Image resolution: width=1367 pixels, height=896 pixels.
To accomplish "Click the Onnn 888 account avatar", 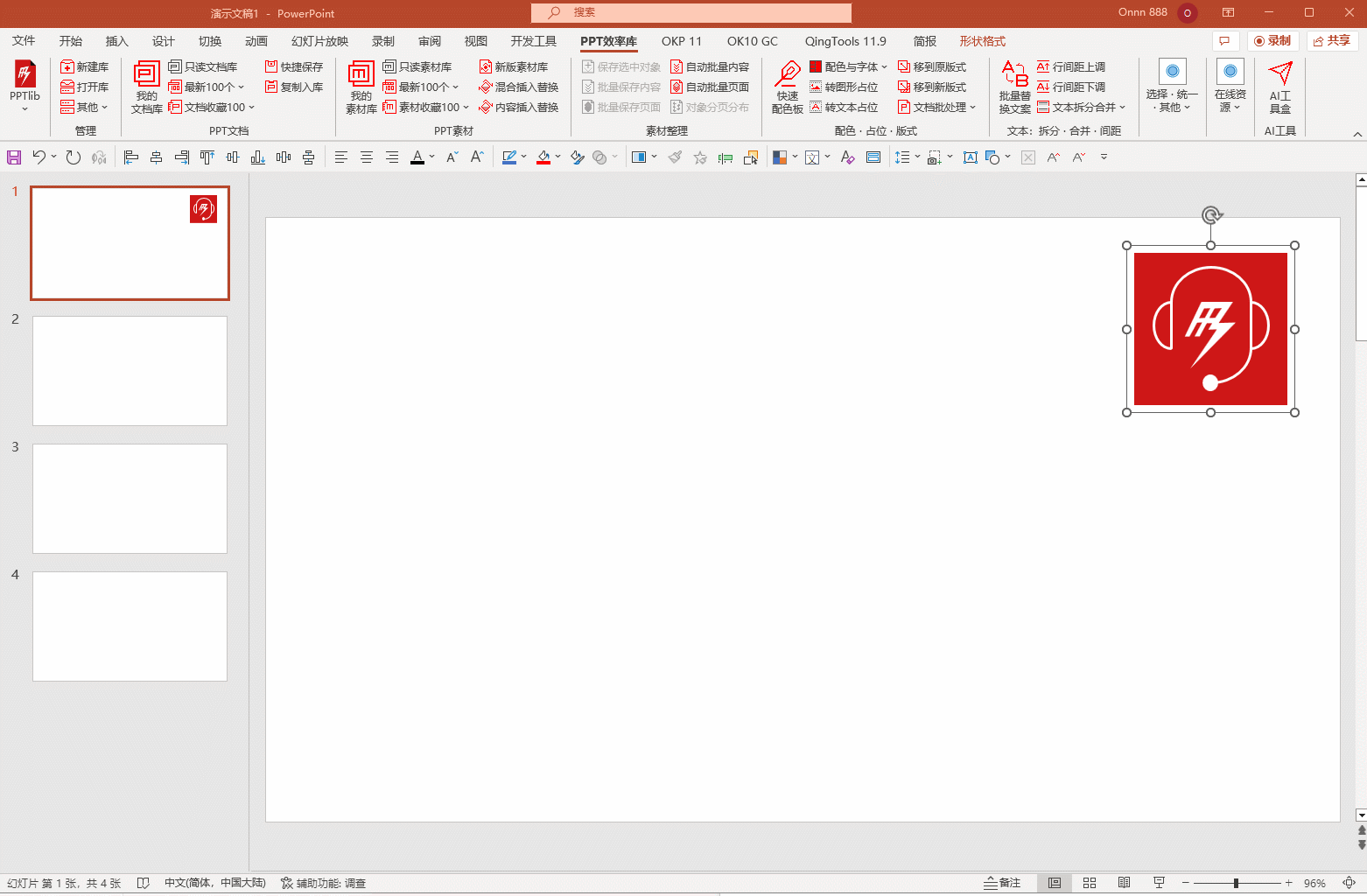I will [1188, 13].
